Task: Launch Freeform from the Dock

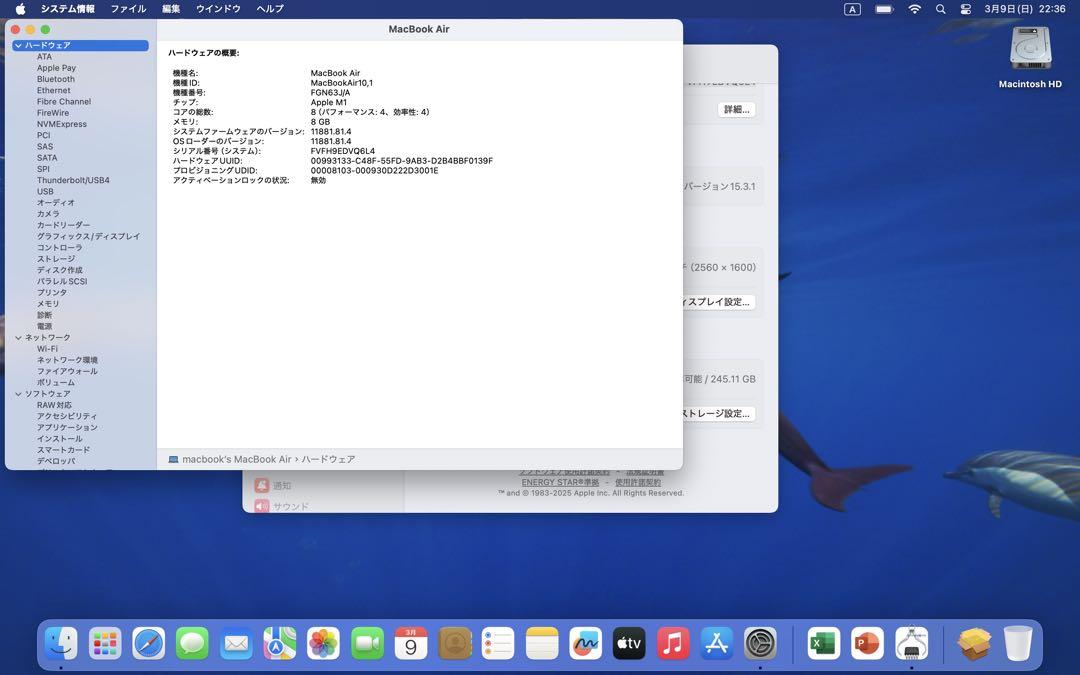Action: (585, 643)
